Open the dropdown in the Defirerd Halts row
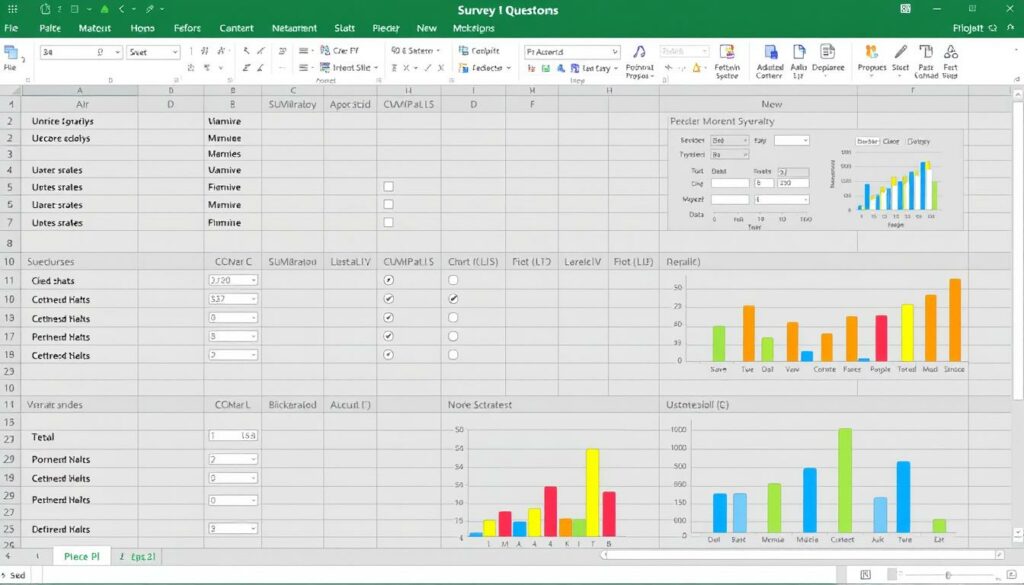Image resolution: width=1024 pixels, height=585 pixels. click(x=253, y=528)
